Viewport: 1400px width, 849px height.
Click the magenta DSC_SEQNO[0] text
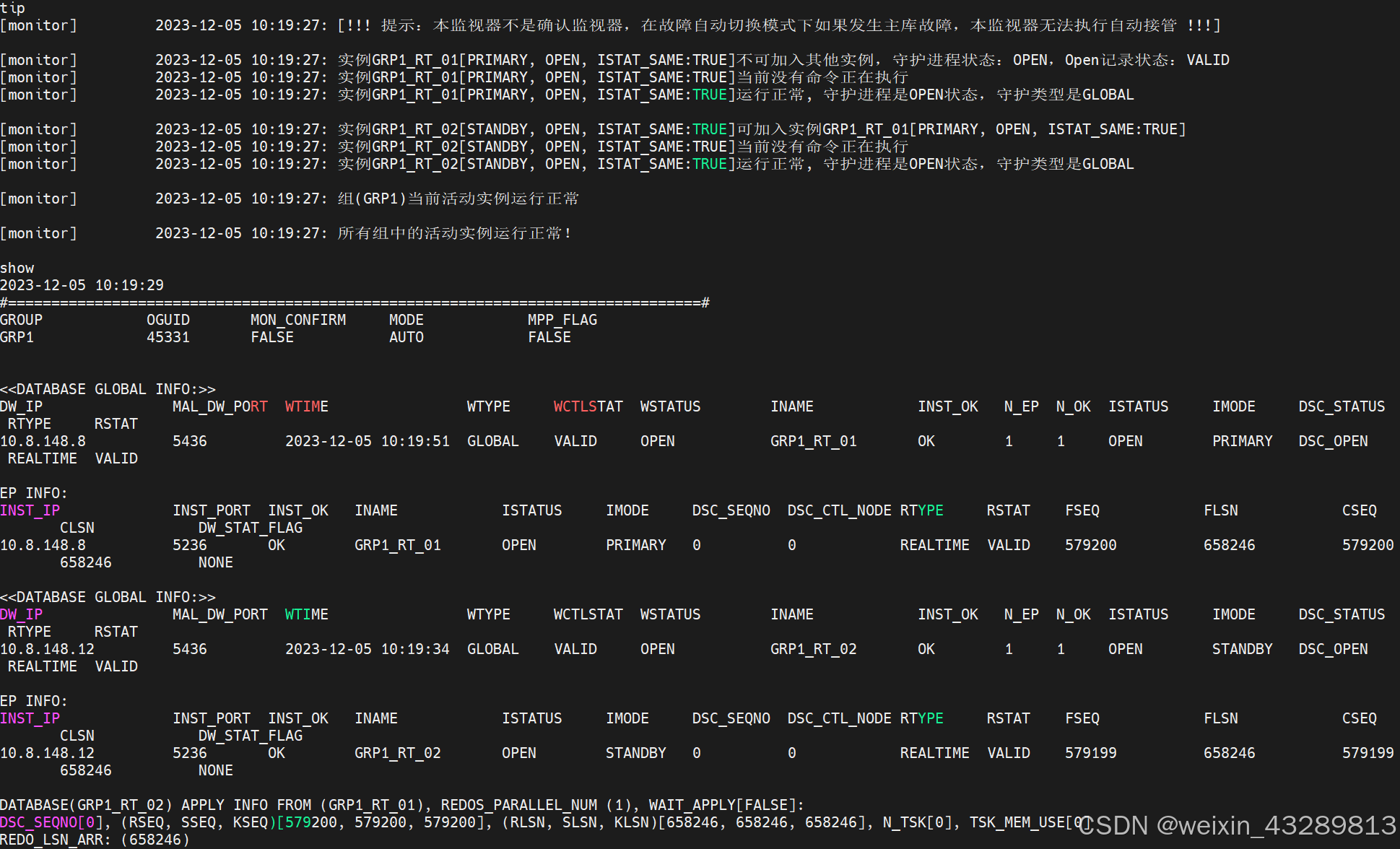pos(52,822)
